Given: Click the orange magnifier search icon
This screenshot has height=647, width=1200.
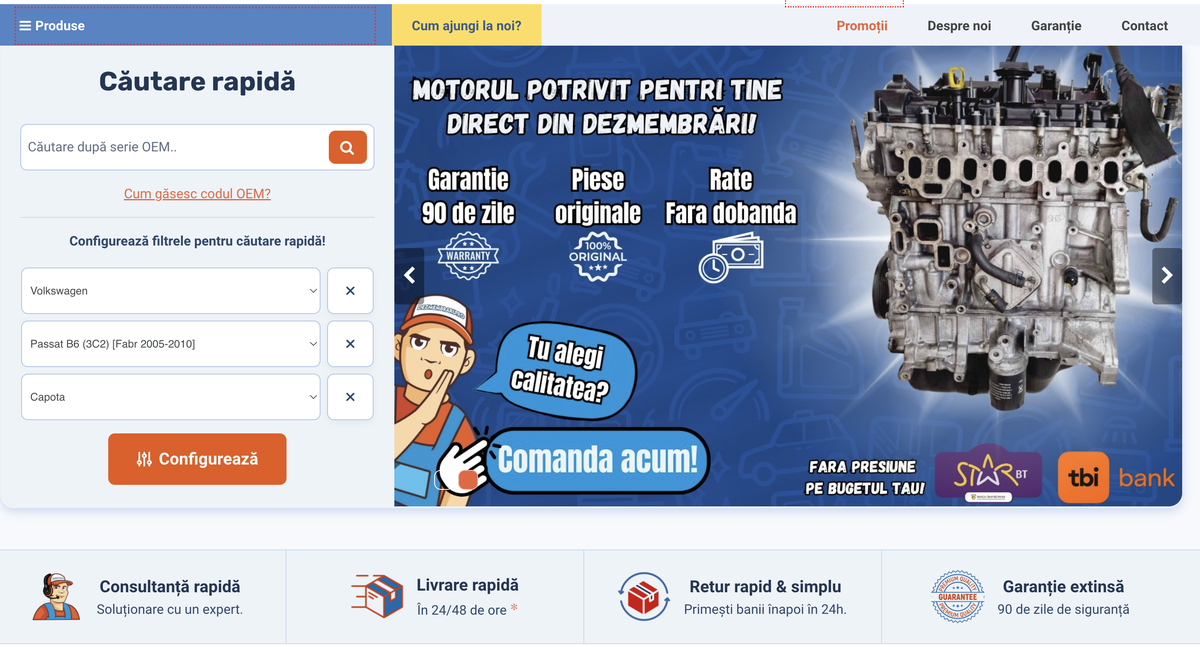Looking at the screenshot, I should (347, 147).
